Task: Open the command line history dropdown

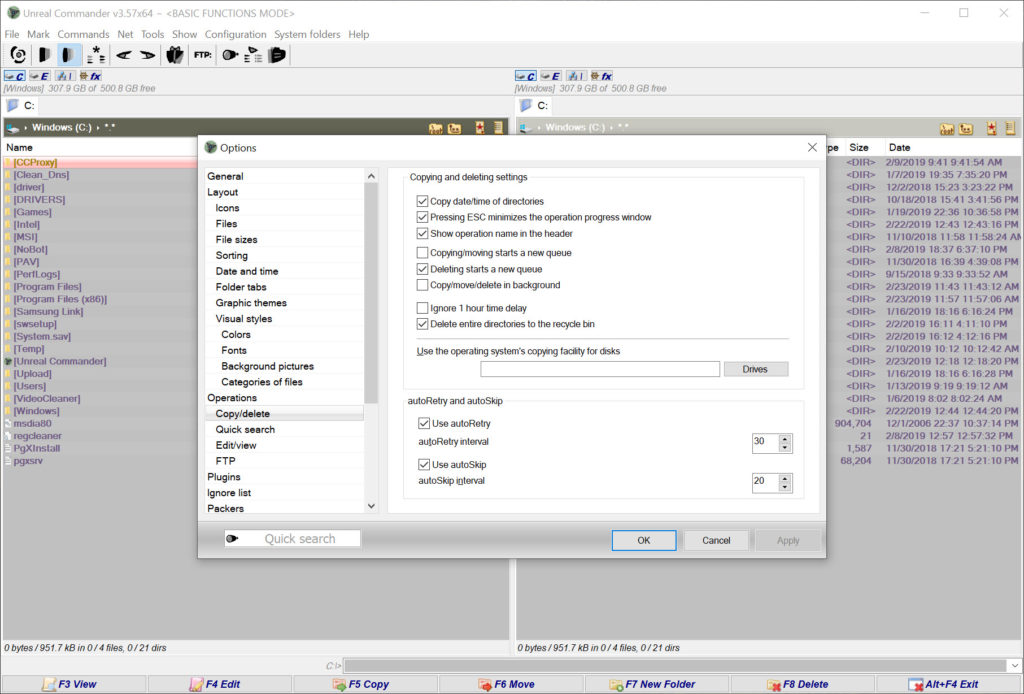Action: [1014, 665]
